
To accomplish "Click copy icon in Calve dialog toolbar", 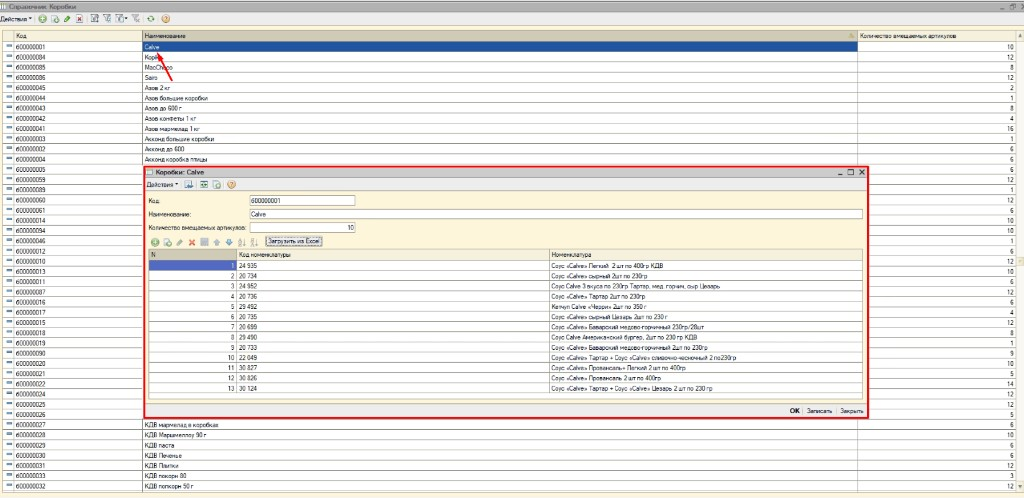I will coord(216,185).
